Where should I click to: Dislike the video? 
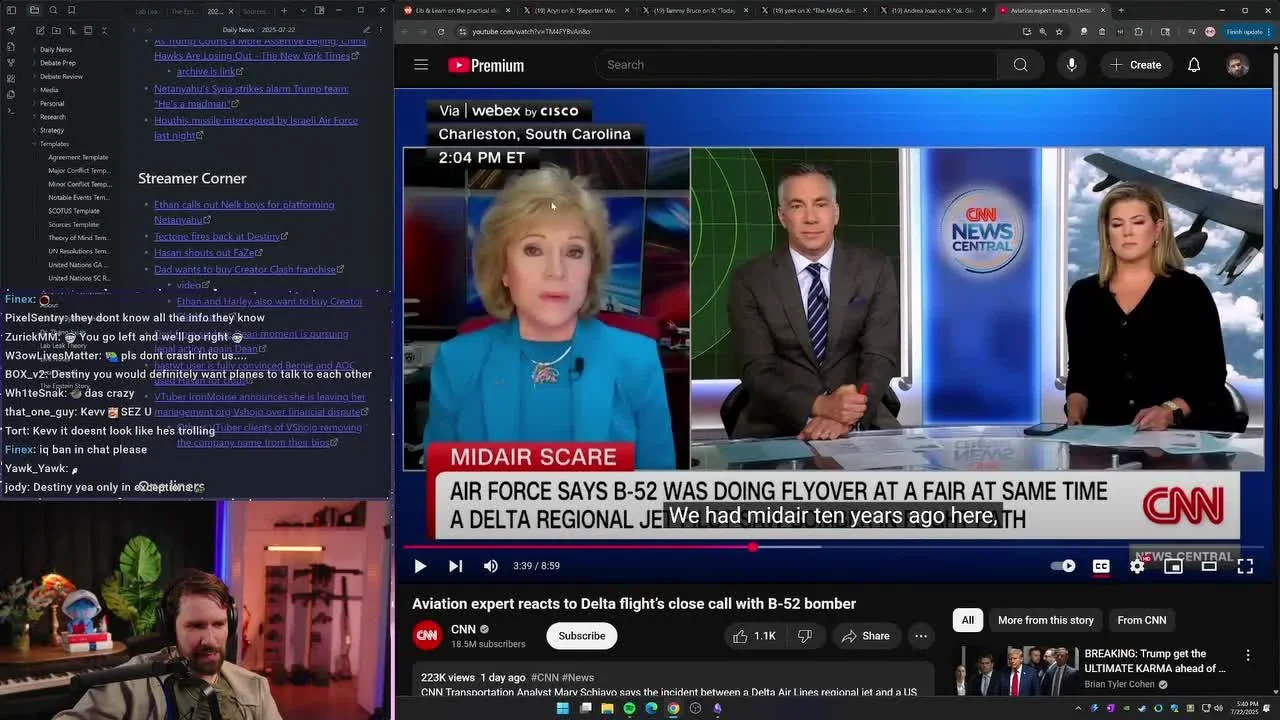[805, 636]
